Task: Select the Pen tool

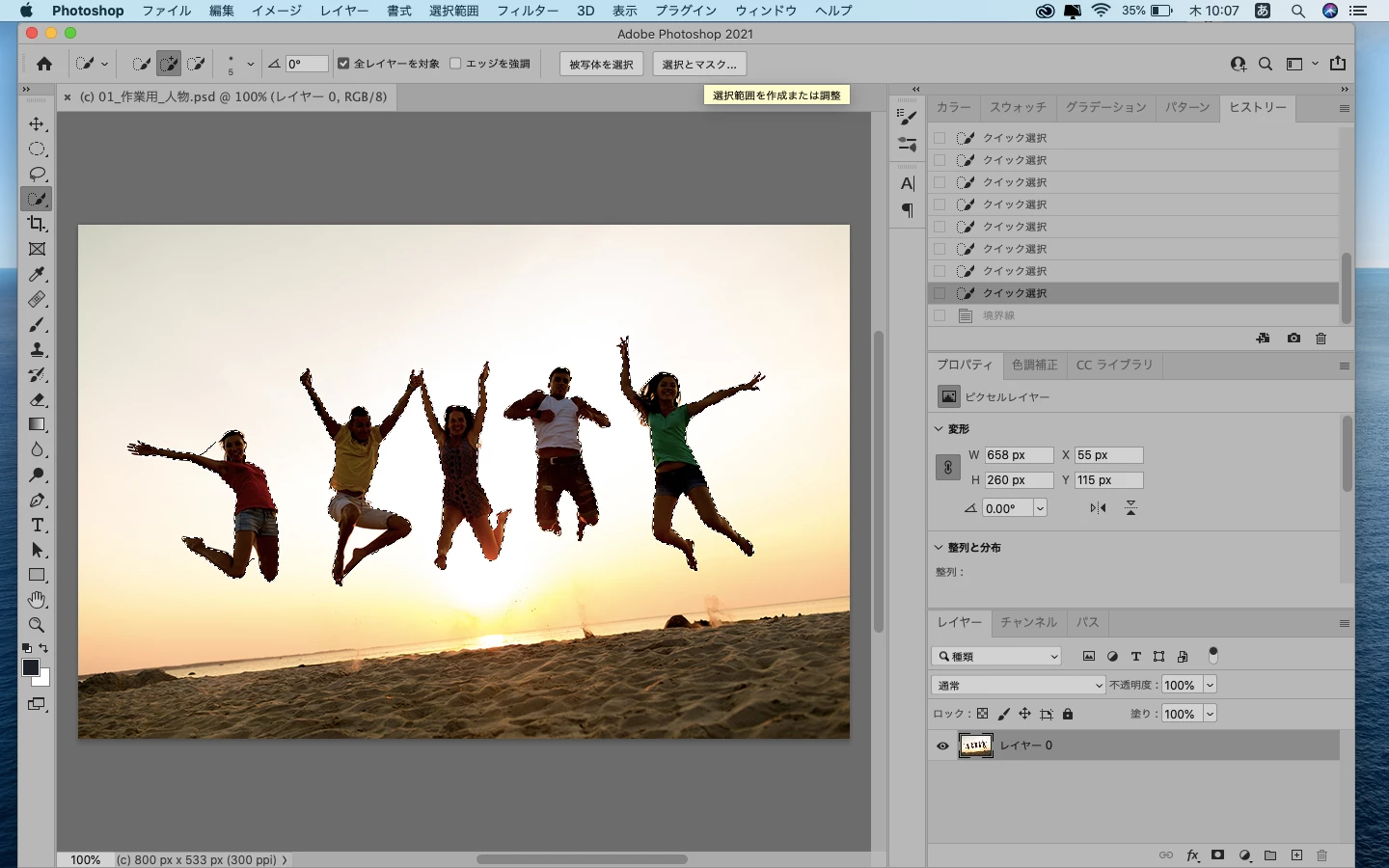Action: 37,501
